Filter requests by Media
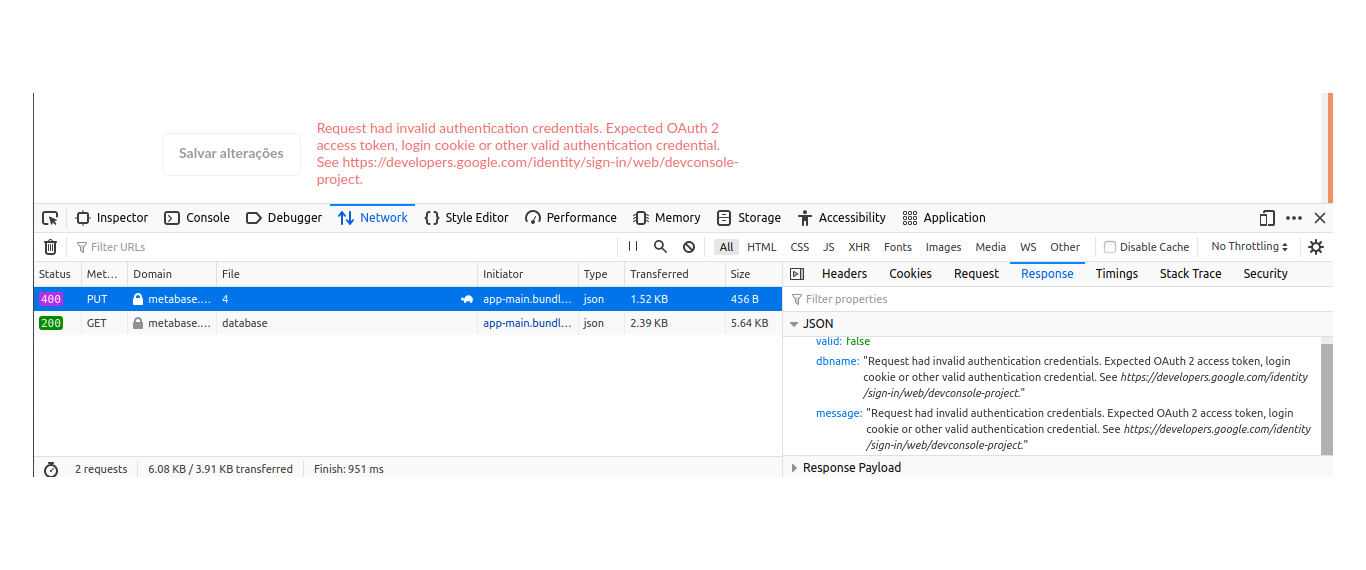The width and height of the screenshot is (1366, 570). point(991,247)
